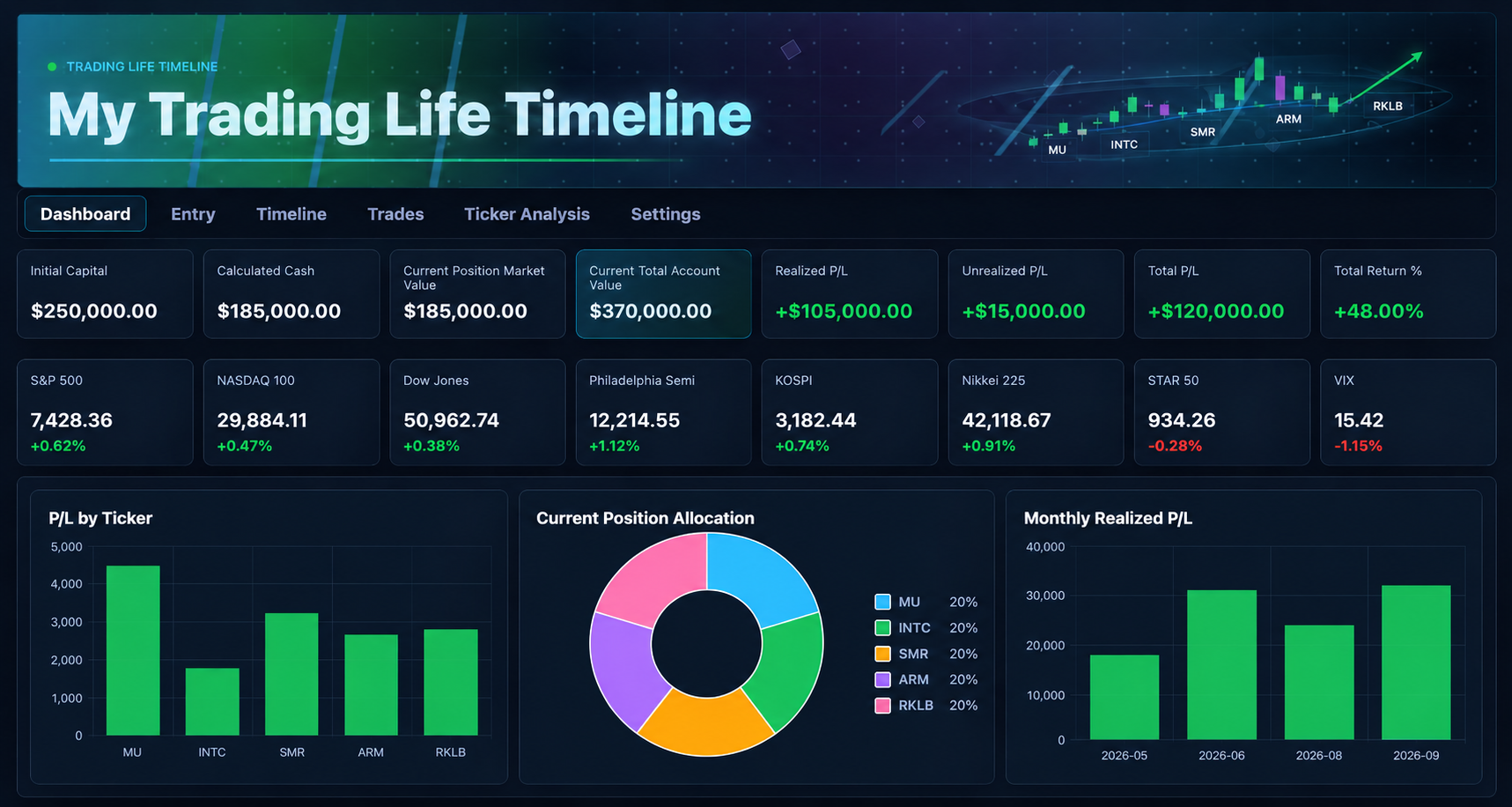
Task: Click the orange SMR legend swatch
Action: pos(882,654)
